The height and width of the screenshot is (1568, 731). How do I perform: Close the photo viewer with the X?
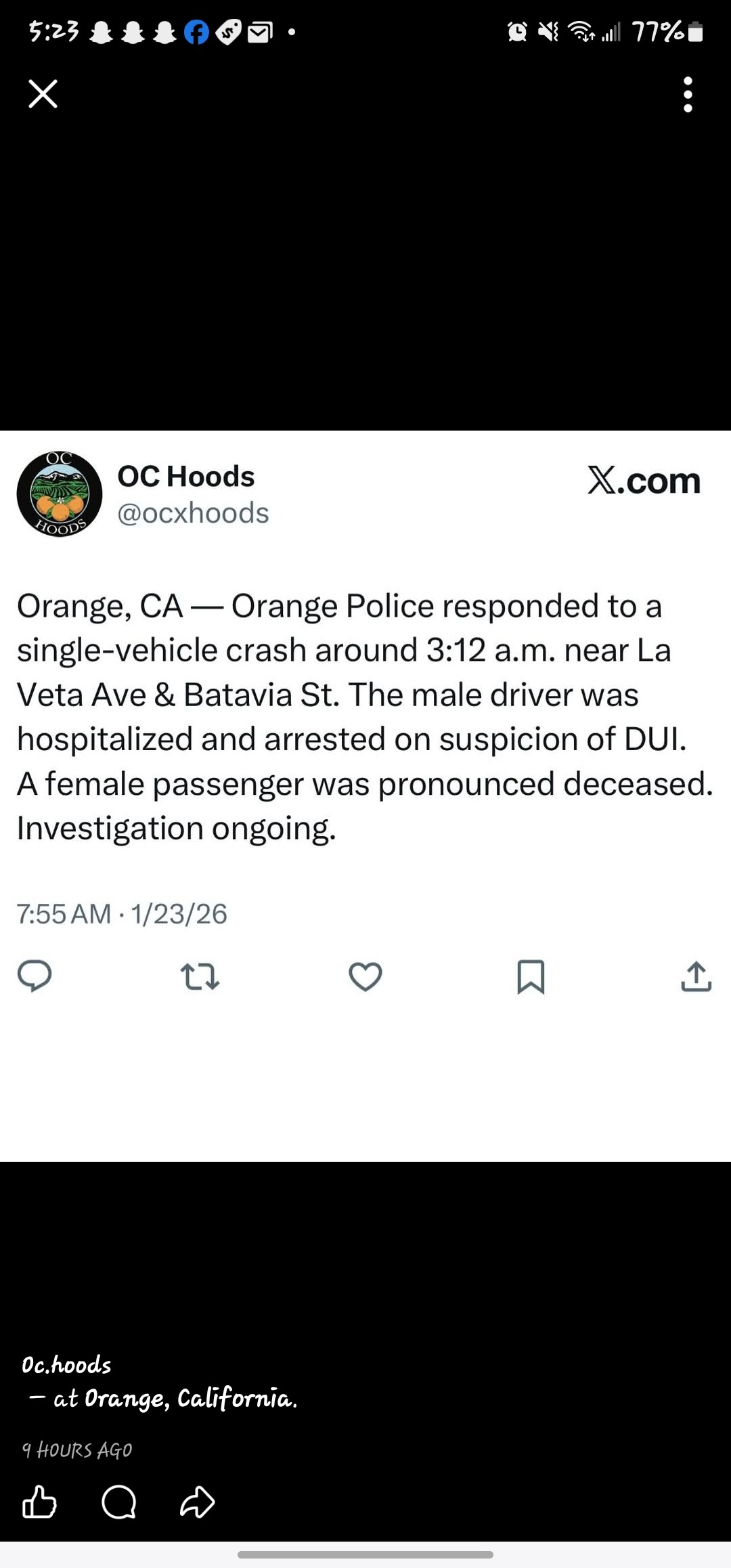pos(43,93)
